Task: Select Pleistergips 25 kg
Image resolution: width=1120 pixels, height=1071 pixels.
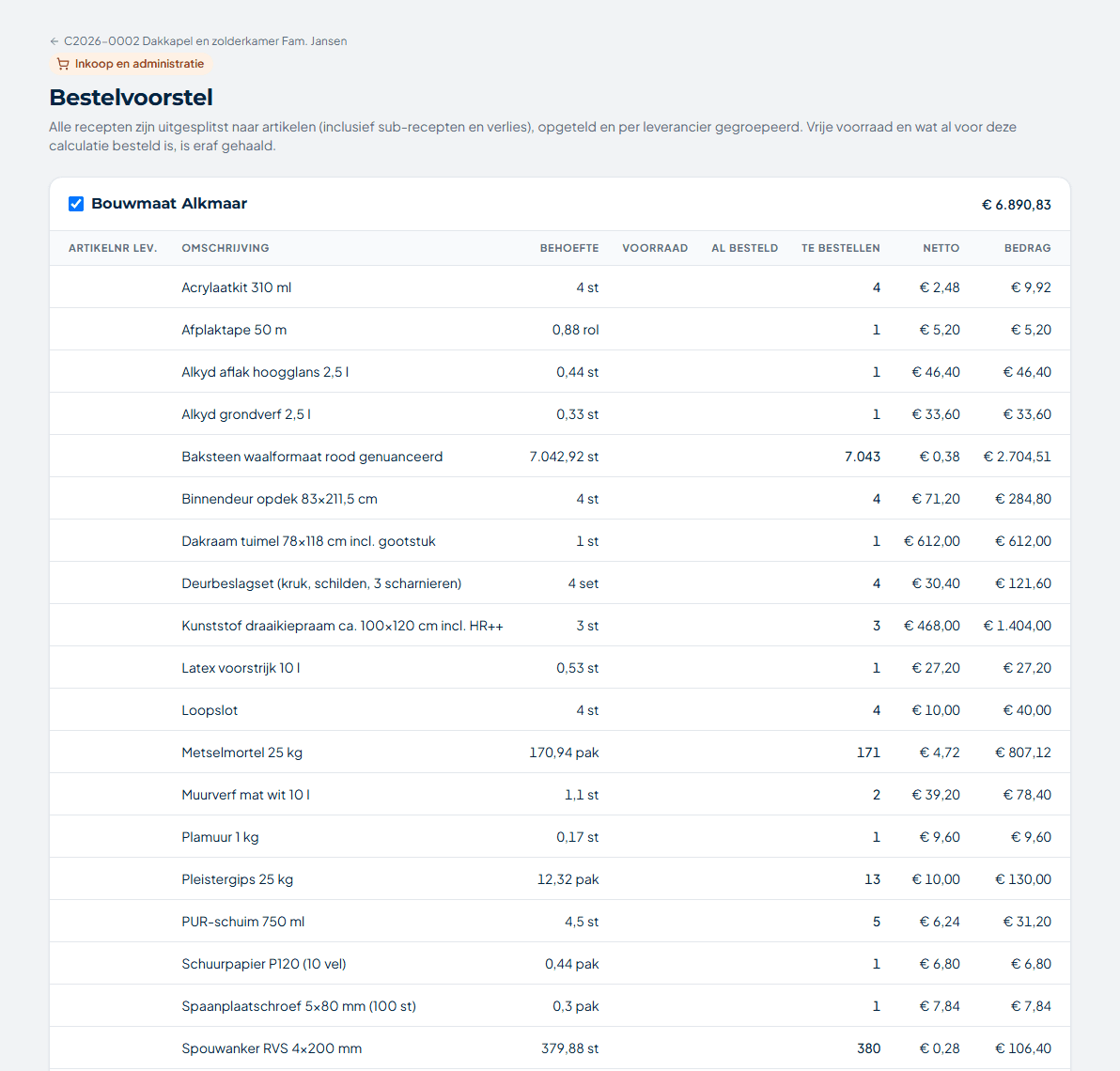Action: 237,879
